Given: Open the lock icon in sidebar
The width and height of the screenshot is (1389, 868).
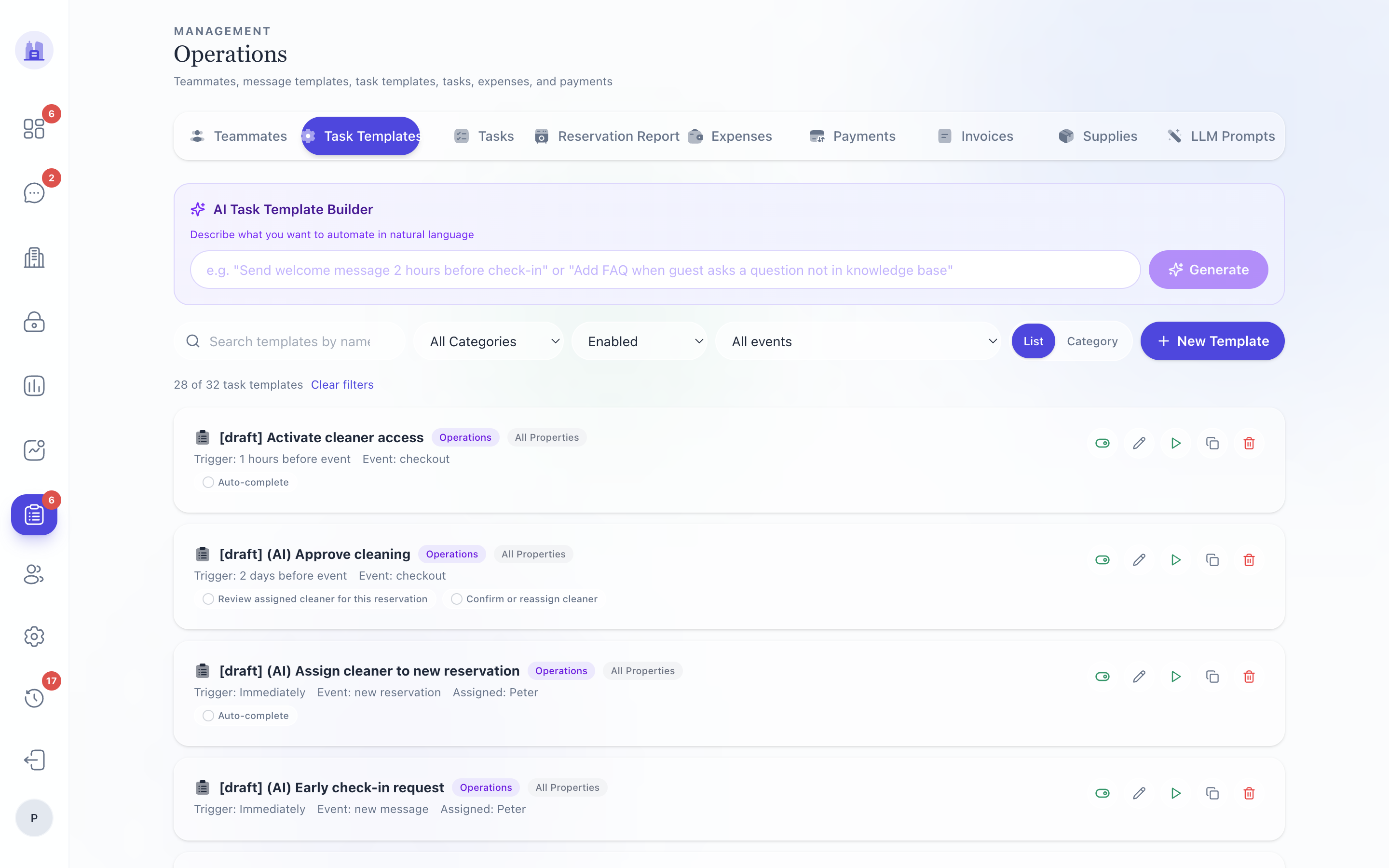Looking at the screenshot, I should 34,322.
